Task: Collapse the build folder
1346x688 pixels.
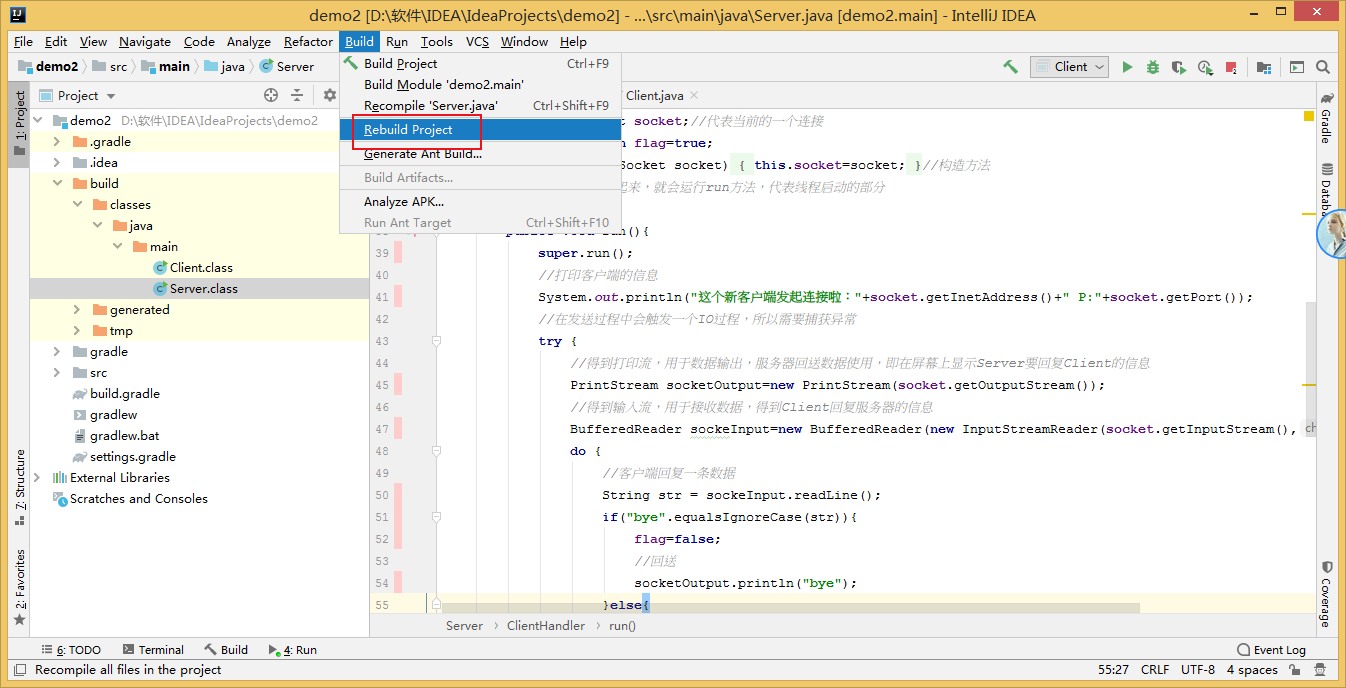Action: point(57,183)
